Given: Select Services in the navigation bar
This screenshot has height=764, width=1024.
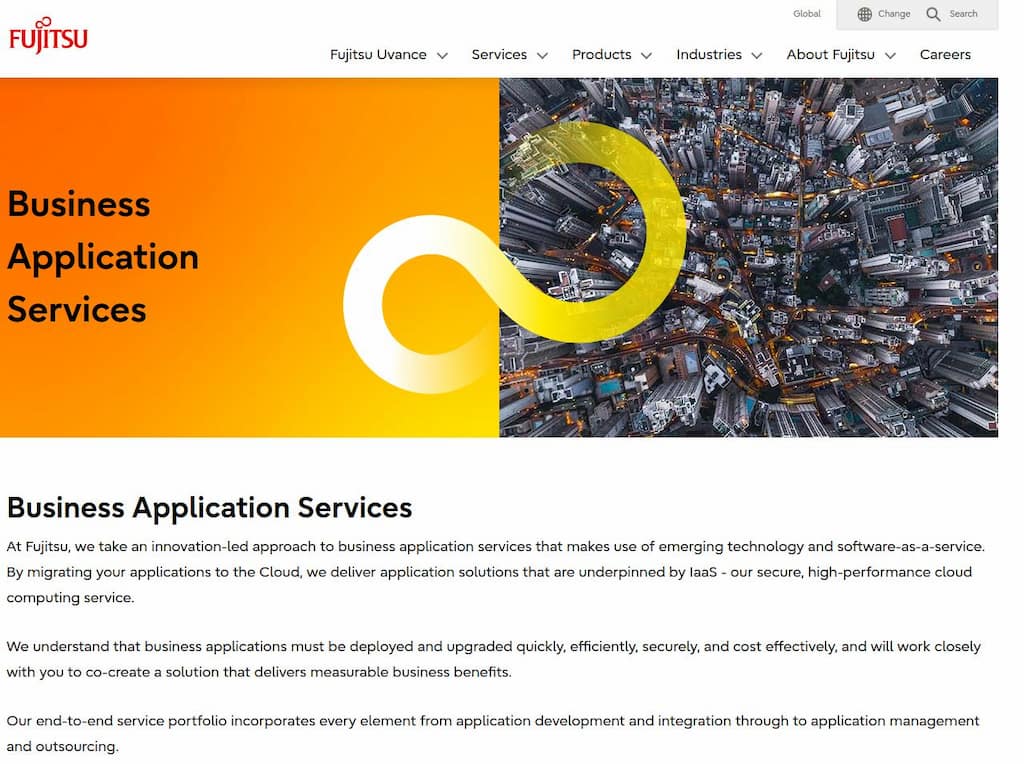Looking at the screenshot, I should (x=498, y=55).
